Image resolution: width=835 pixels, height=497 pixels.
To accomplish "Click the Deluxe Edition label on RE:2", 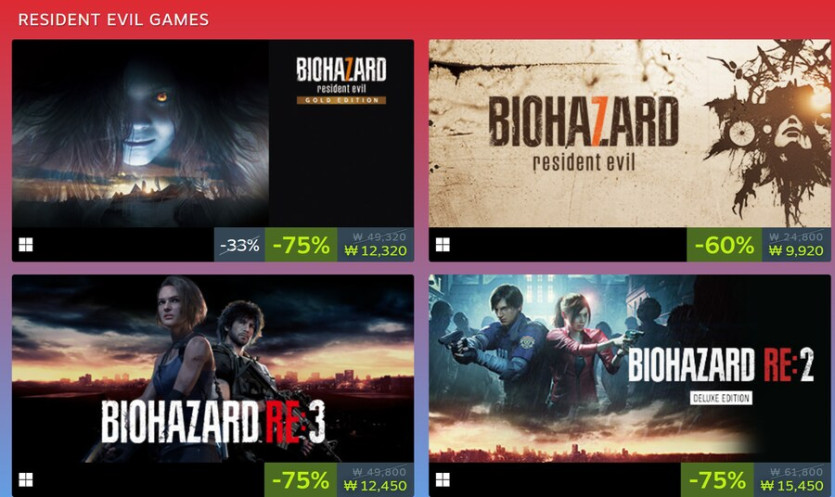I will pyautogui.click(x=721, y=398).
